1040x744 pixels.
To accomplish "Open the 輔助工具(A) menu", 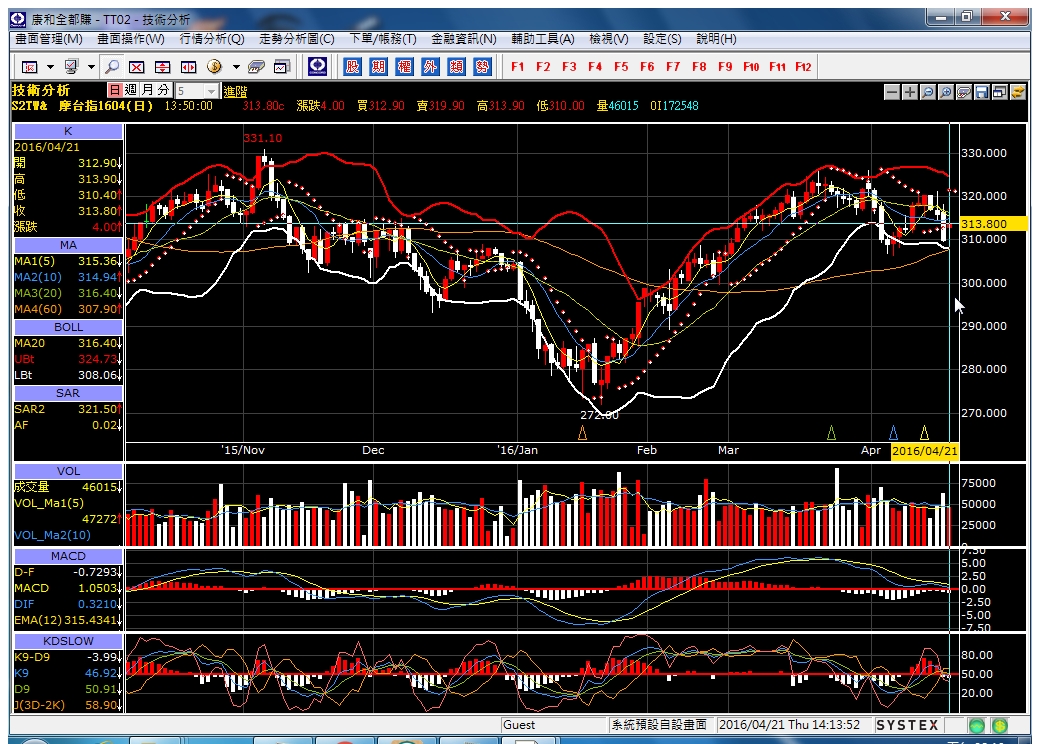I will point(543,39).
